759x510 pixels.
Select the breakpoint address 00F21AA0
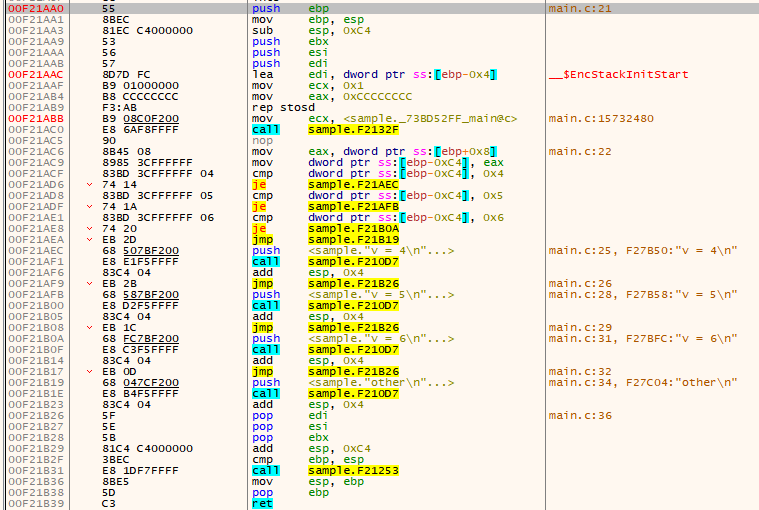(x=28, y=8)
